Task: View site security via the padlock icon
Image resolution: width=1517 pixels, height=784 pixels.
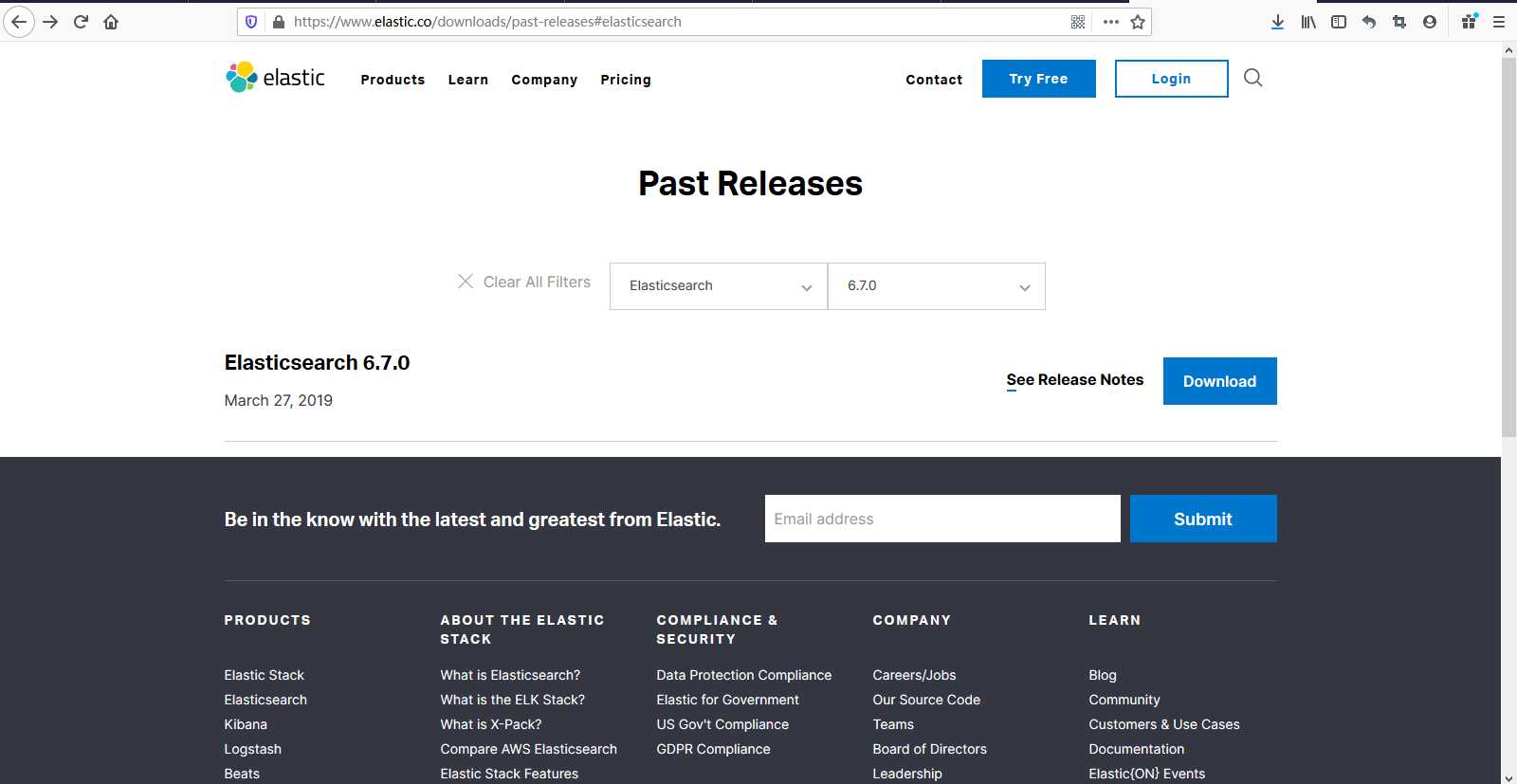Action: (279, 22)
